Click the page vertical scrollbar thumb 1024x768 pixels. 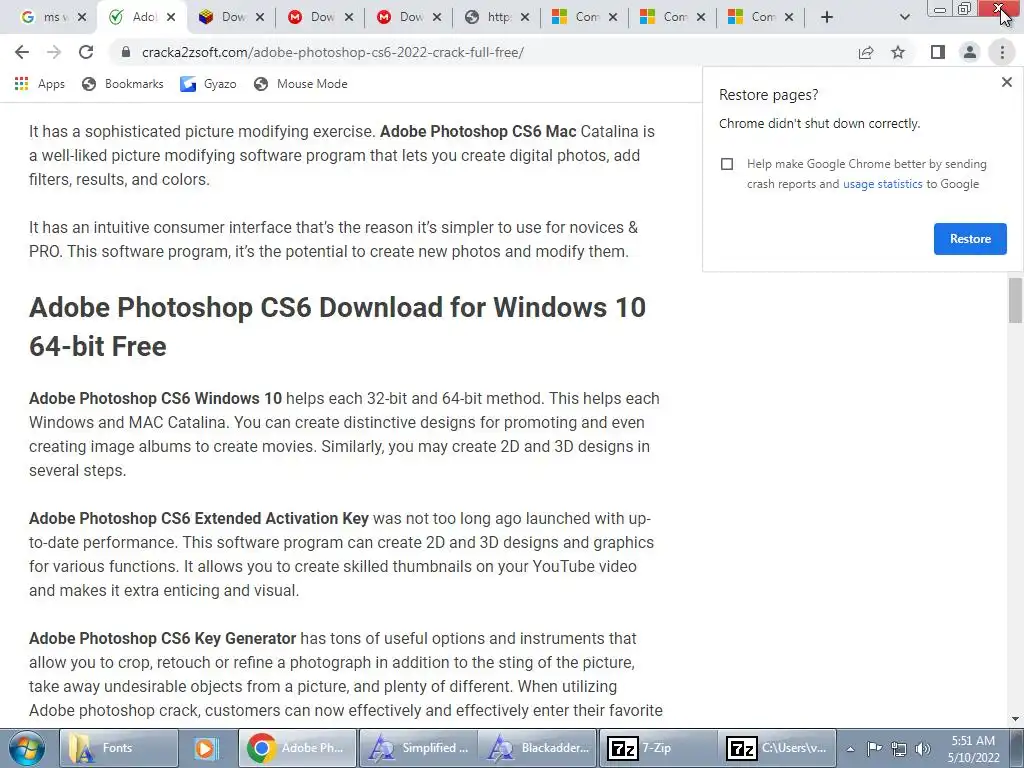click(x=1015, y=300)
